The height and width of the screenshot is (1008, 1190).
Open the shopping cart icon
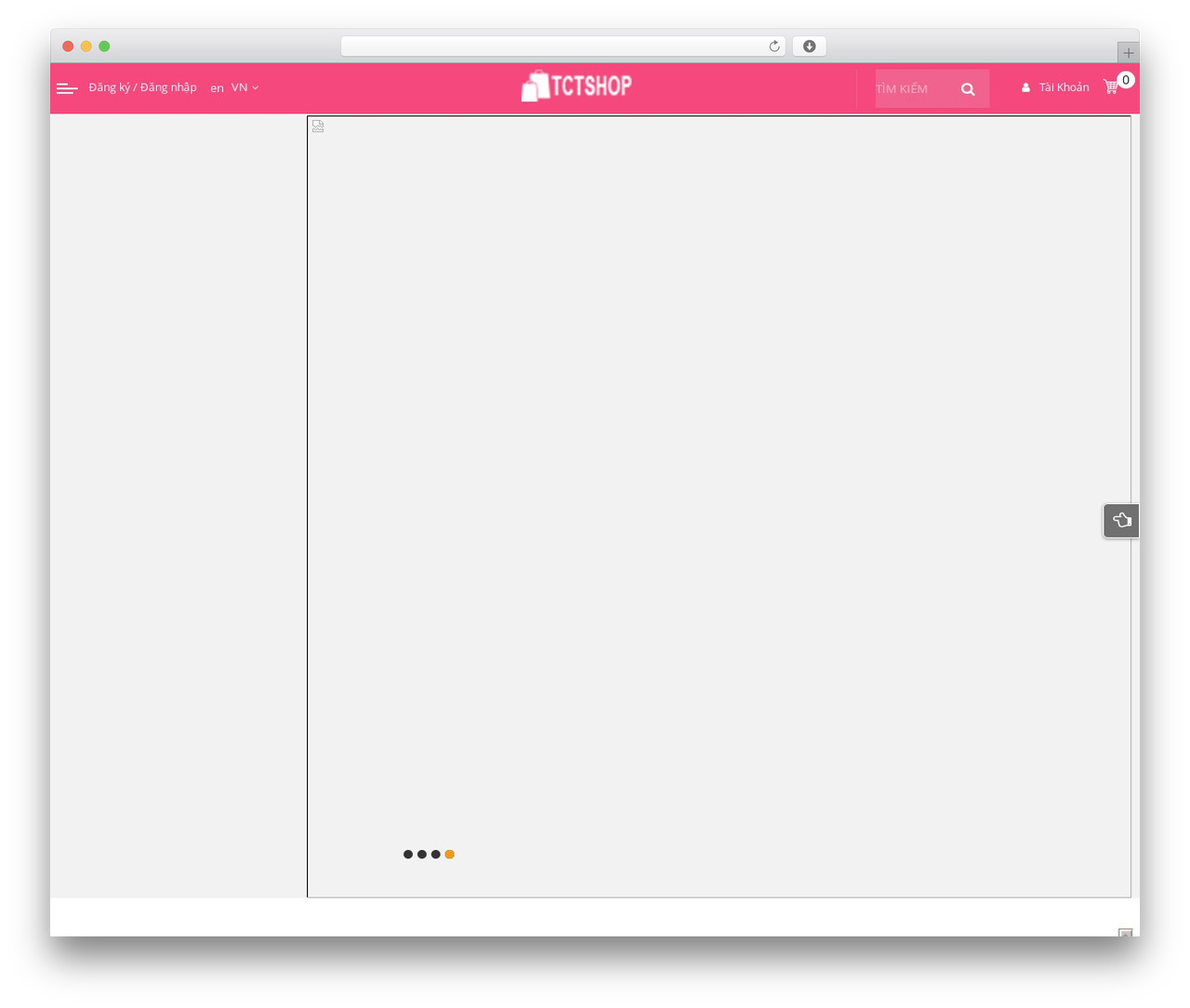click(1111, 86)
